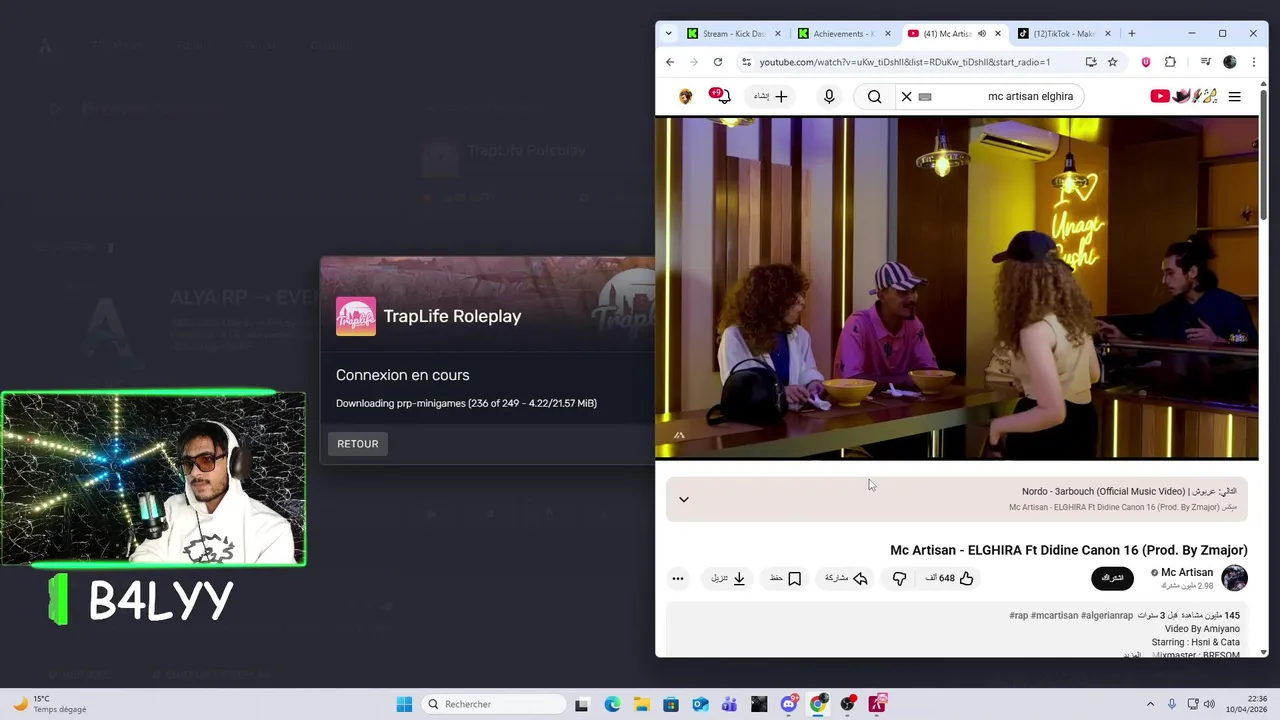Image resolution: width=1280 pixels, height=720 pixels.
Task: Click the #mcartisan hashtag link
Action: pos(1054,616)
